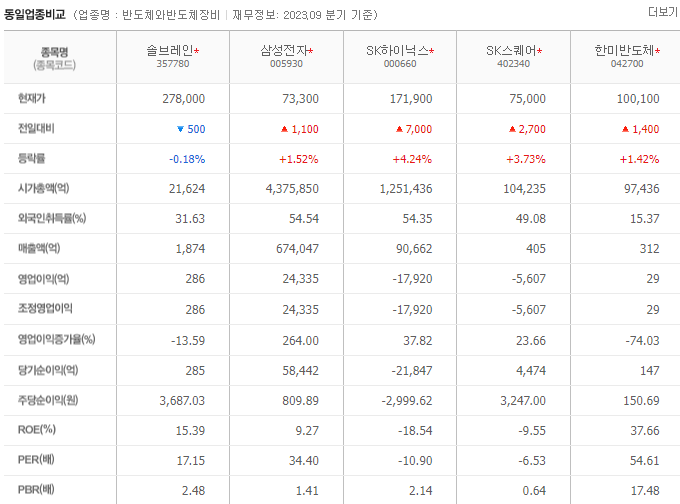This screenshot has width=680, height=504.
Task: Select foreign ownership 15.37
Action: tap(644, 219)
